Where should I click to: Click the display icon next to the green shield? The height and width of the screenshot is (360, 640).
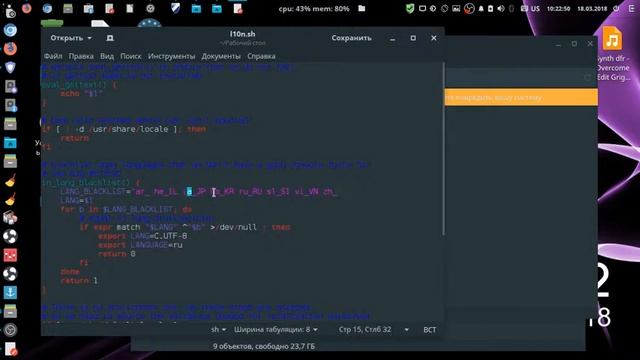tap(422, 9)
